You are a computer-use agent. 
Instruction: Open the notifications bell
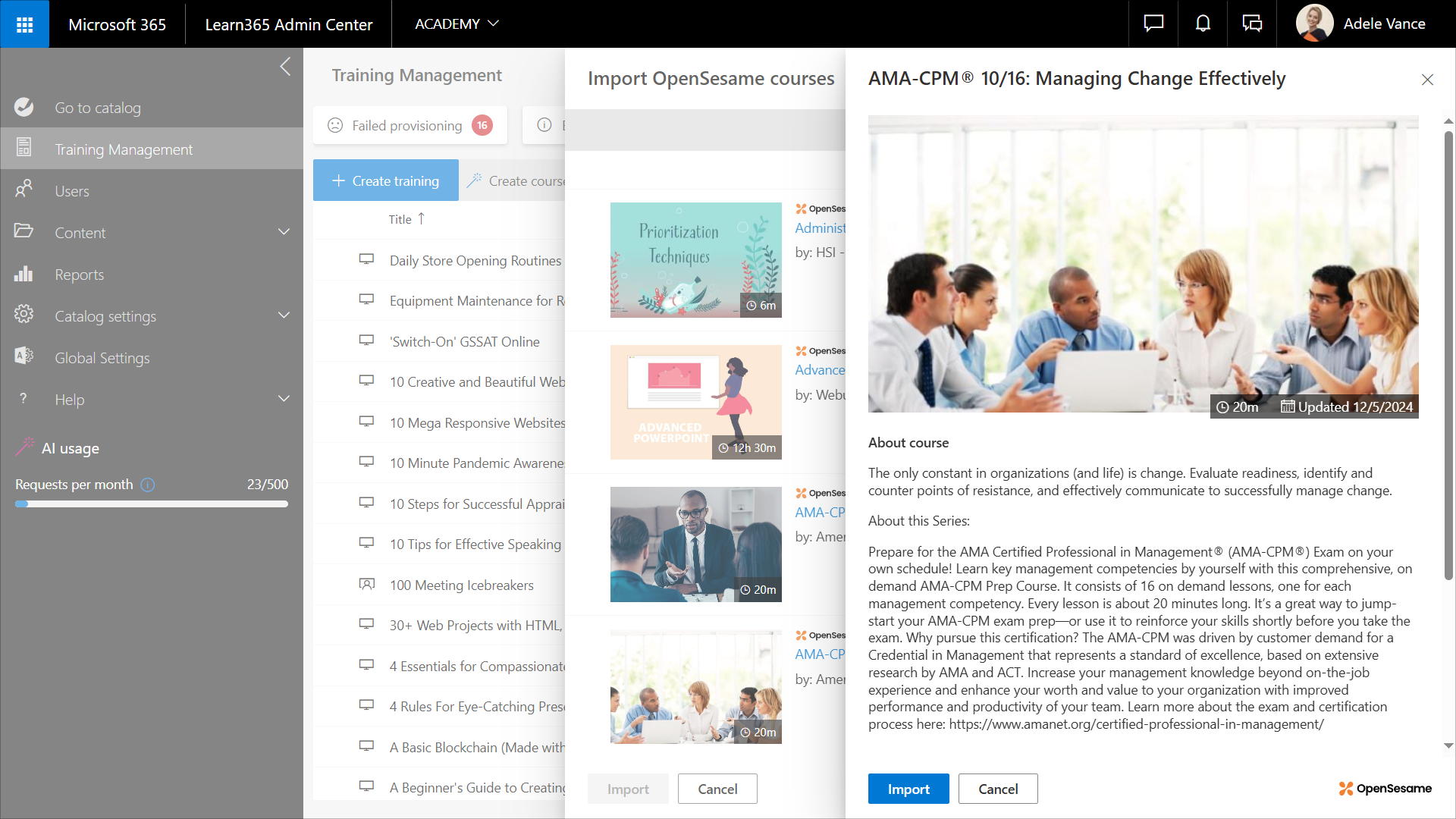click(x=1203, y=24)
